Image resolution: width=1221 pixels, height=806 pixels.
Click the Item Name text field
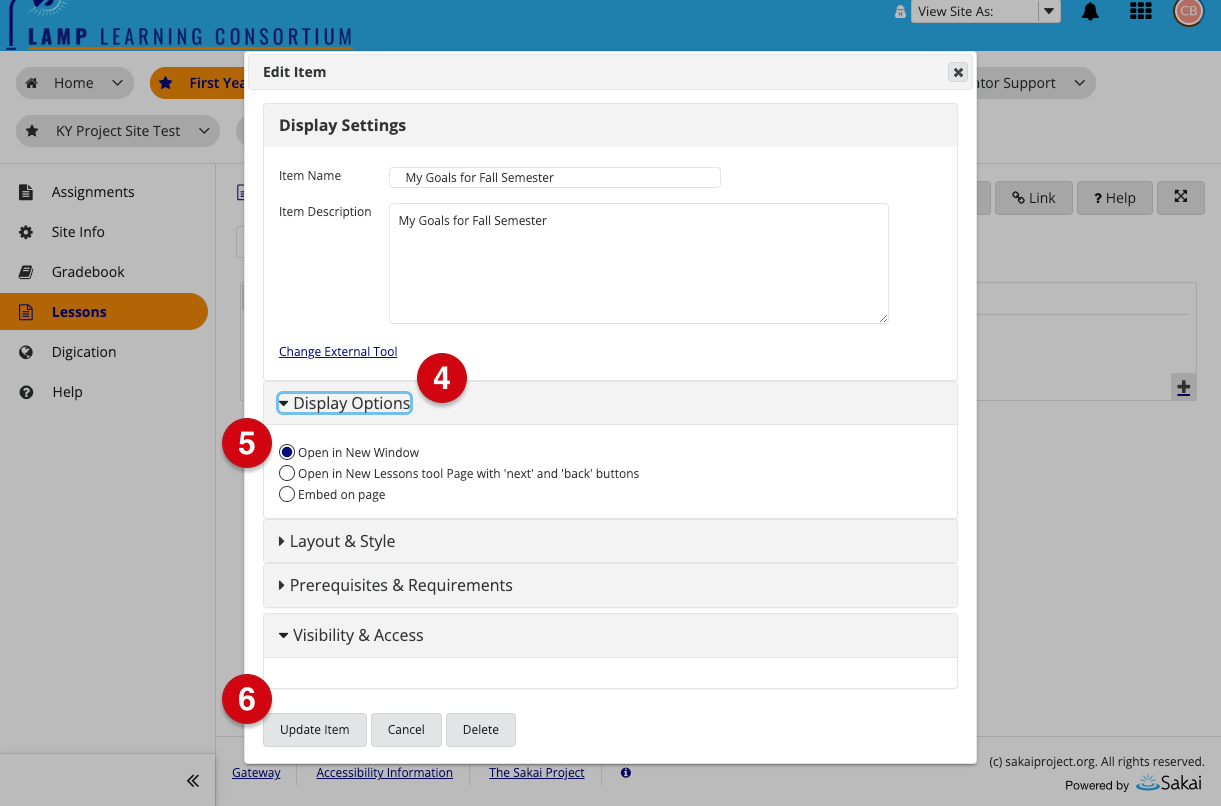point(555,177)
